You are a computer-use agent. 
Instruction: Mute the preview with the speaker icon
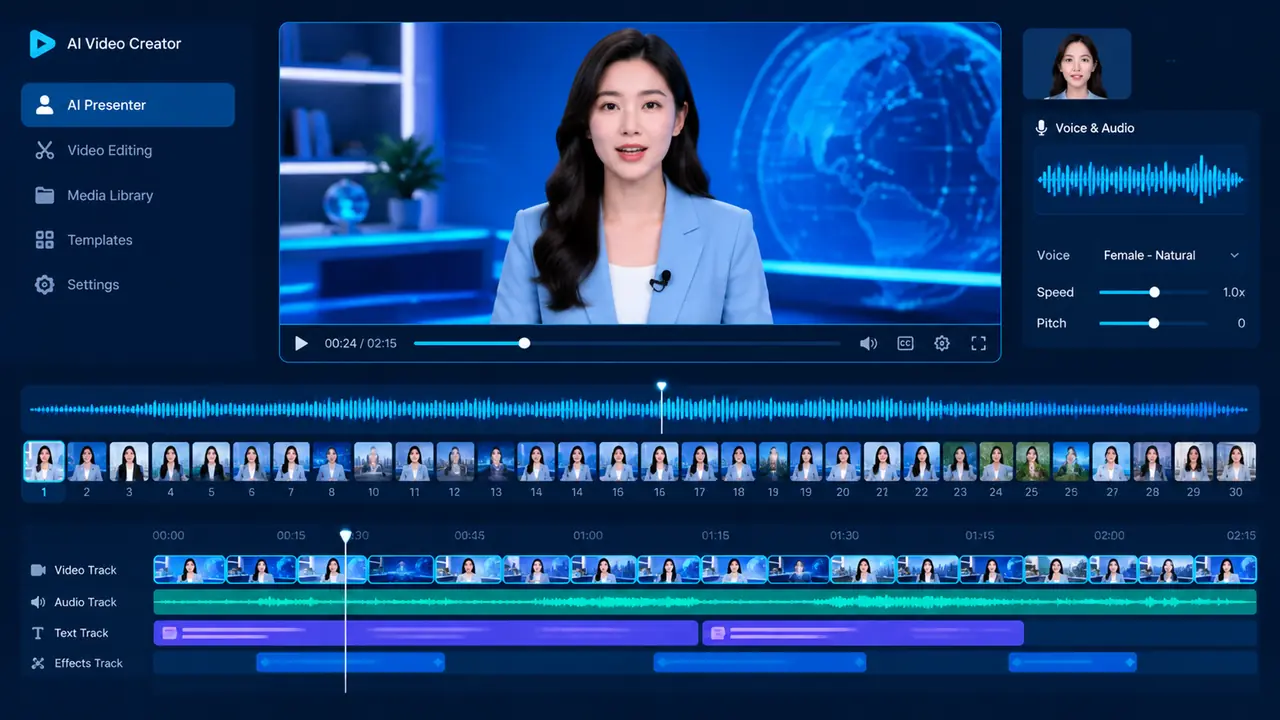868,343
